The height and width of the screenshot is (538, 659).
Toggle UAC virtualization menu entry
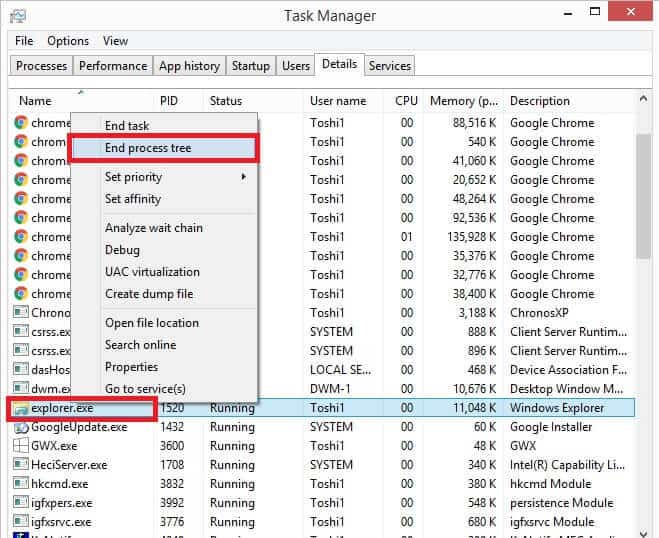coord(164,272)
